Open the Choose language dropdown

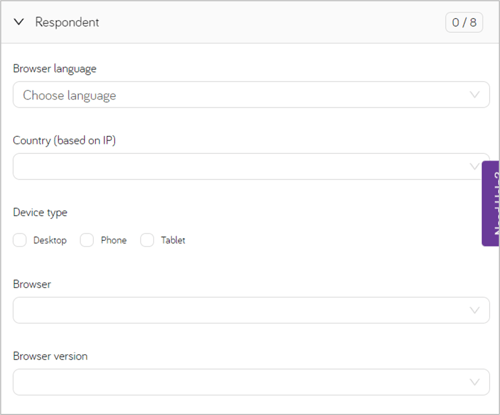pyautogui.click(x=251, y=95)
